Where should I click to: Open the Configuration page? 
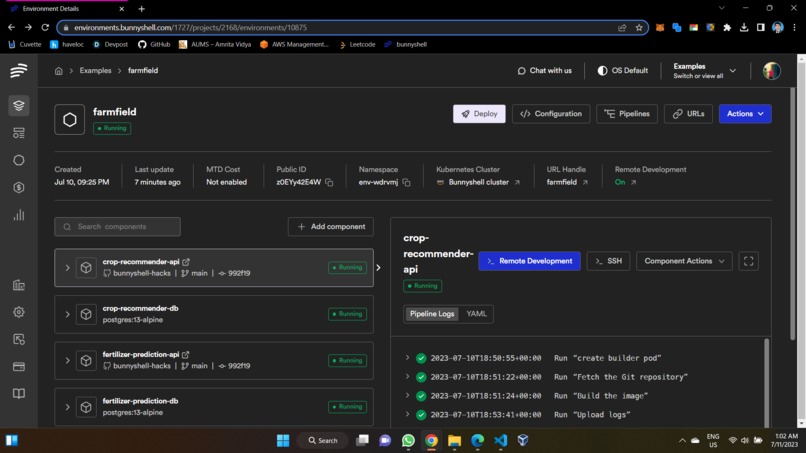pyautogui.click(x=551, y=114)
